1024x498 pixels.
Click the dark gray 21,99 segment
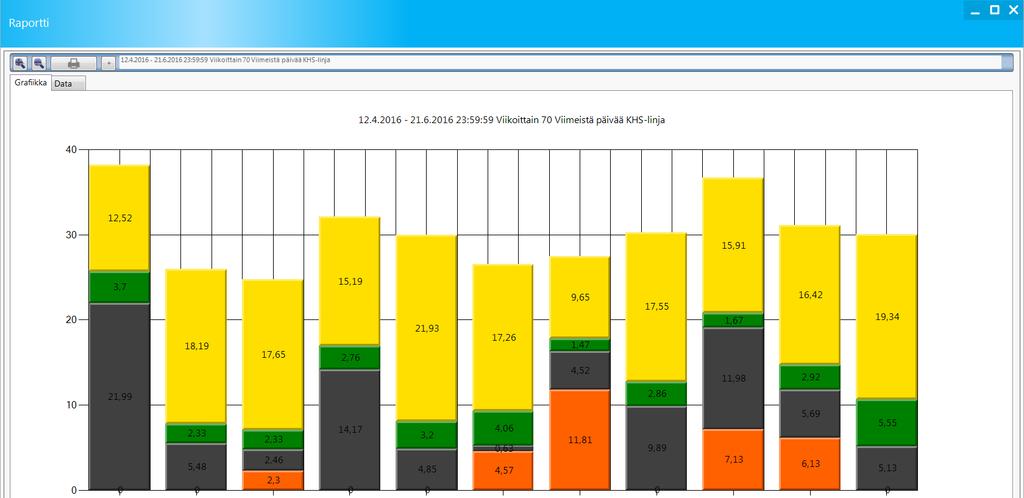pos(120,396)
